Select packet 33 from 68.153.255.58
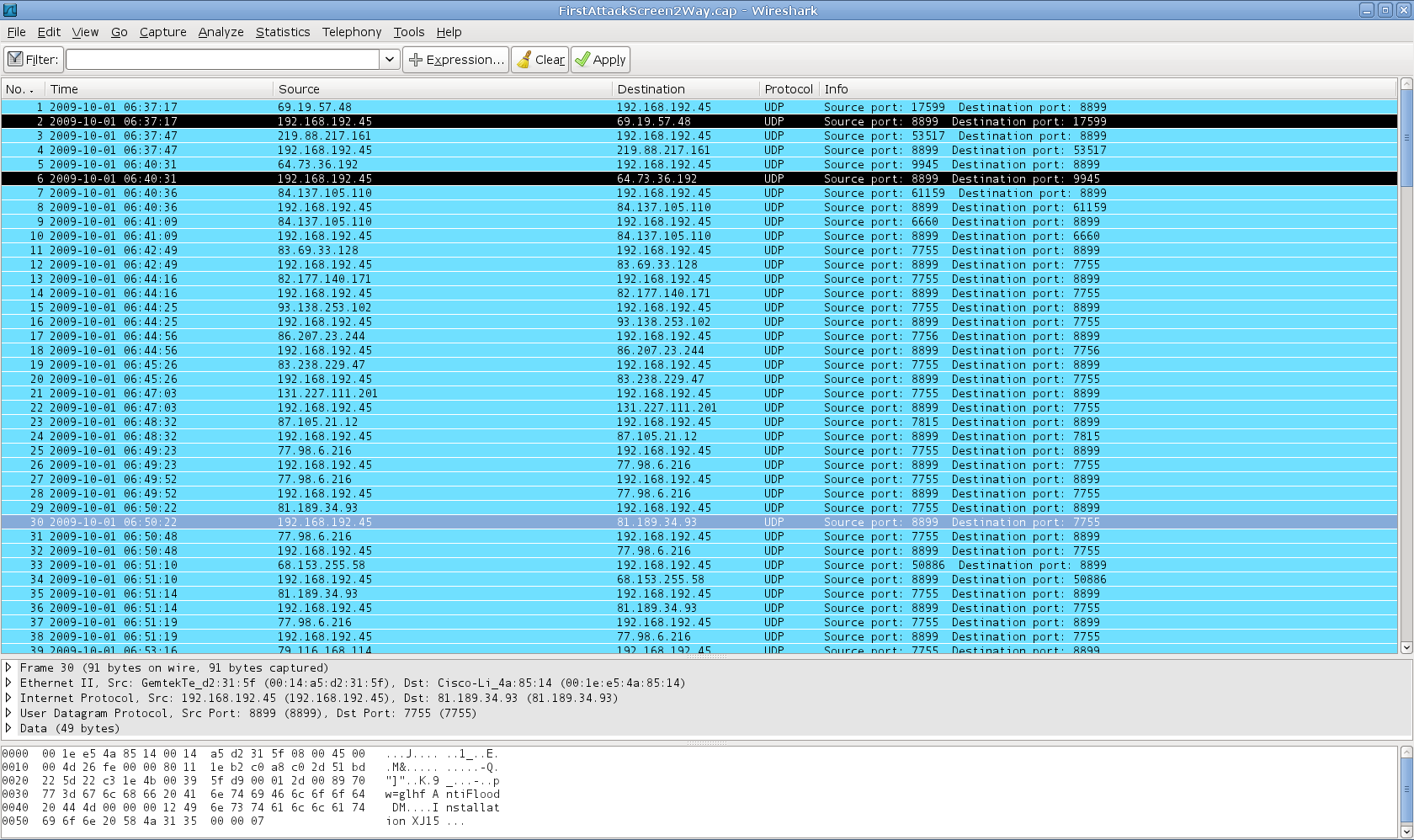This screenshot has width=1414, height=840. pyautogui.click(x=699, y=565)
